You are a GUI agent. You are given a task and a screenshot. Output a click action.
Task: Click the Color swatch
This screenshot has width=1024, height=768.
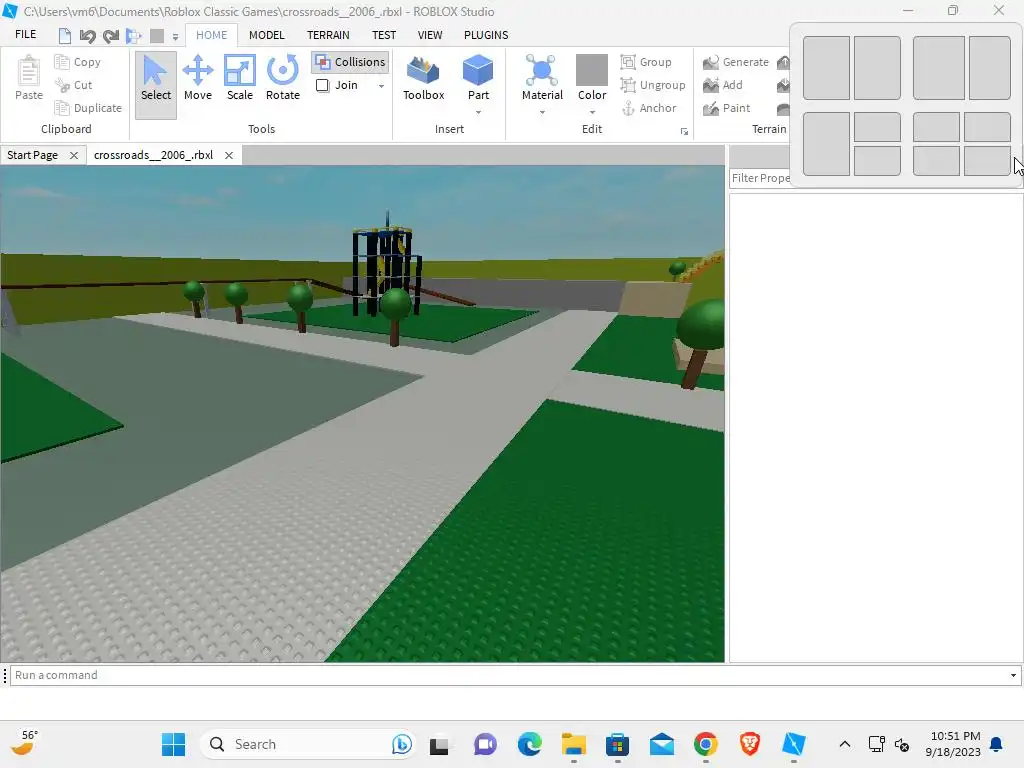click(592, 70)
